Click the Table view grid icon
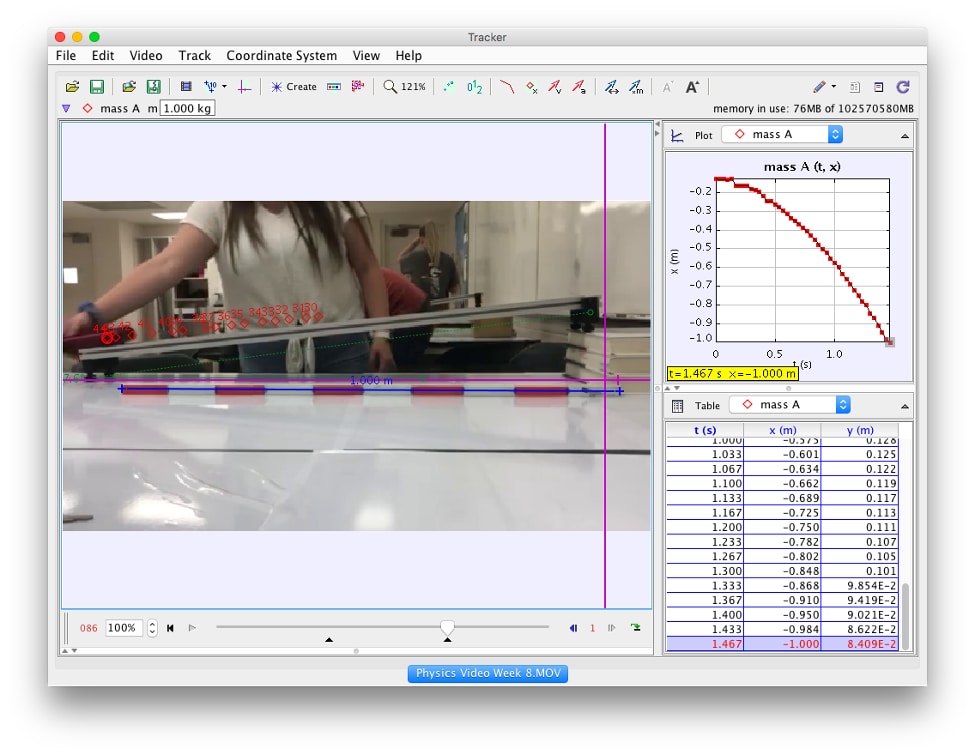The image size is (974, 754). pyautogui.click(x=678, y=406)
